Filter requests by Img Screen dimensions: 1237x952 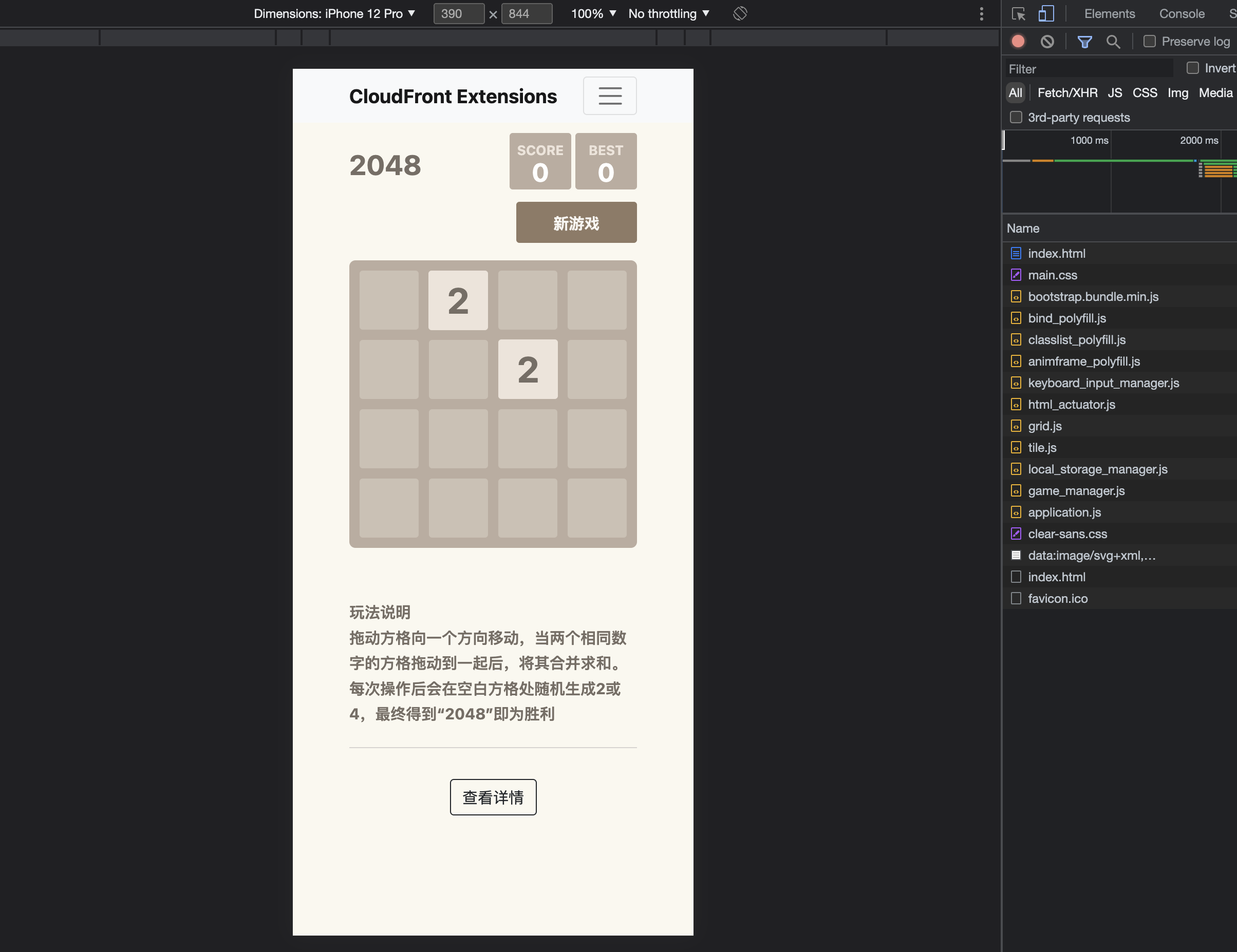coord(1177,92)
